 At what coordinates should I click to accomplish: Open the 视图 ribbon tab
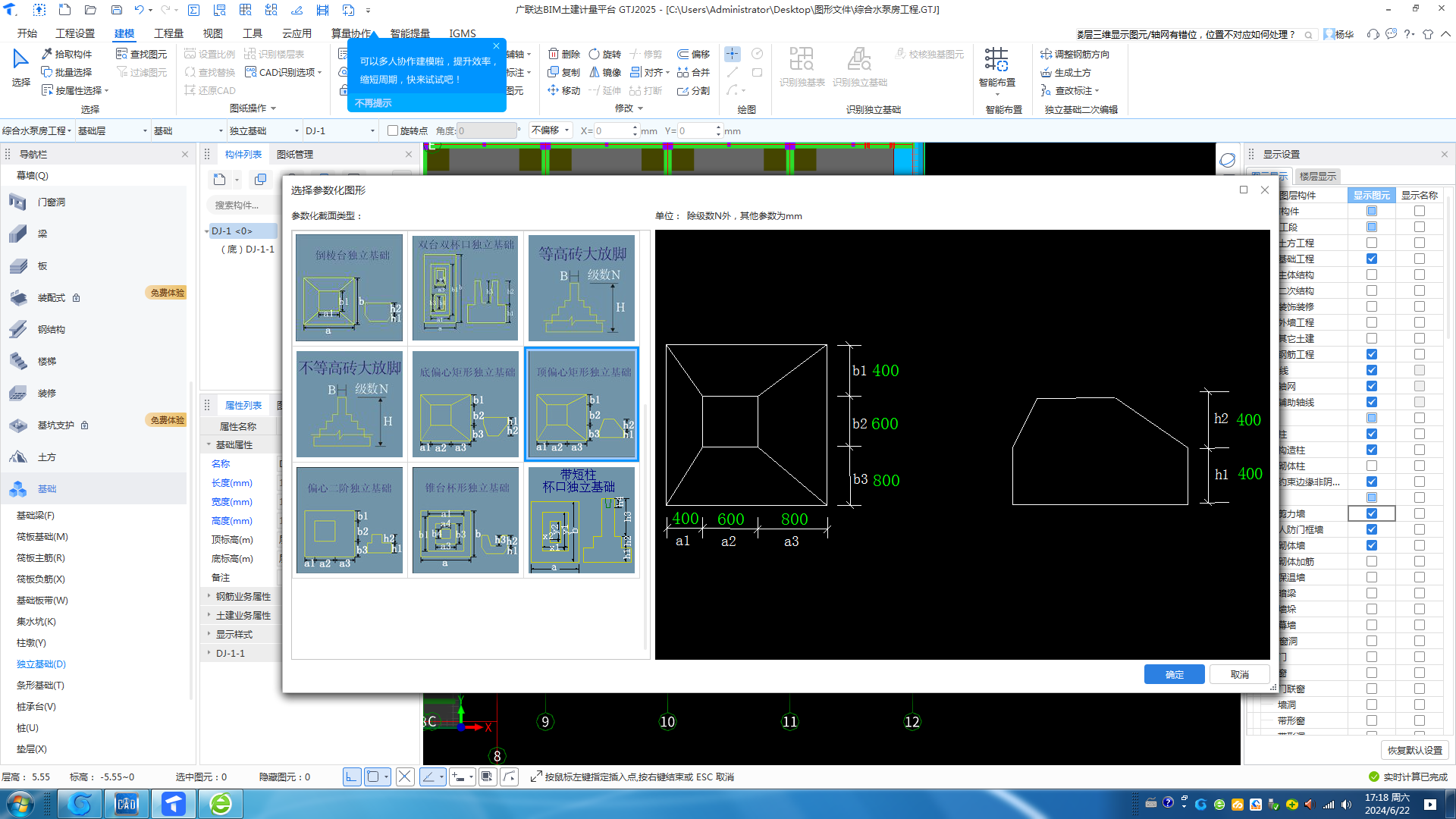coord(213,33)
